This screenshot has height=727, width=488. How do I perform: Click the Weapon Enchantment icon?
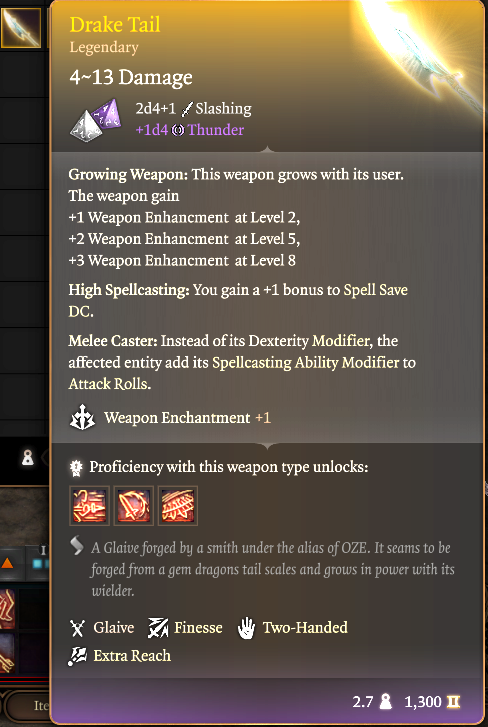82,418
